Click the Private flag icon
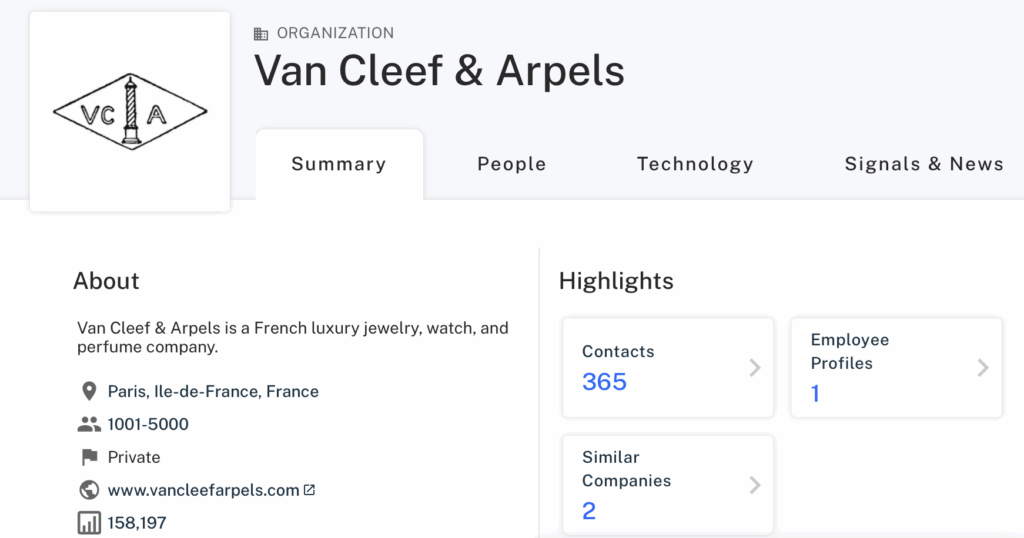 coord(89,457)
